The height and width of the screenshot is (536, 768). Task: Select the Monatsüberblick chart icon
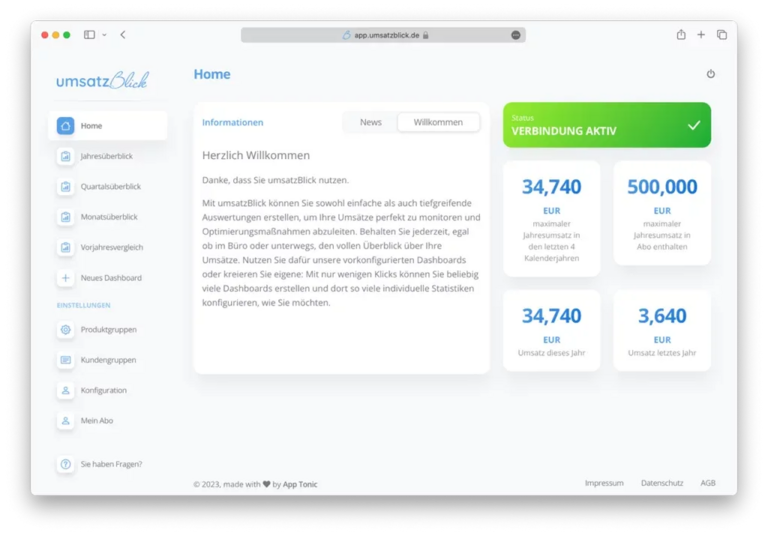66,217
